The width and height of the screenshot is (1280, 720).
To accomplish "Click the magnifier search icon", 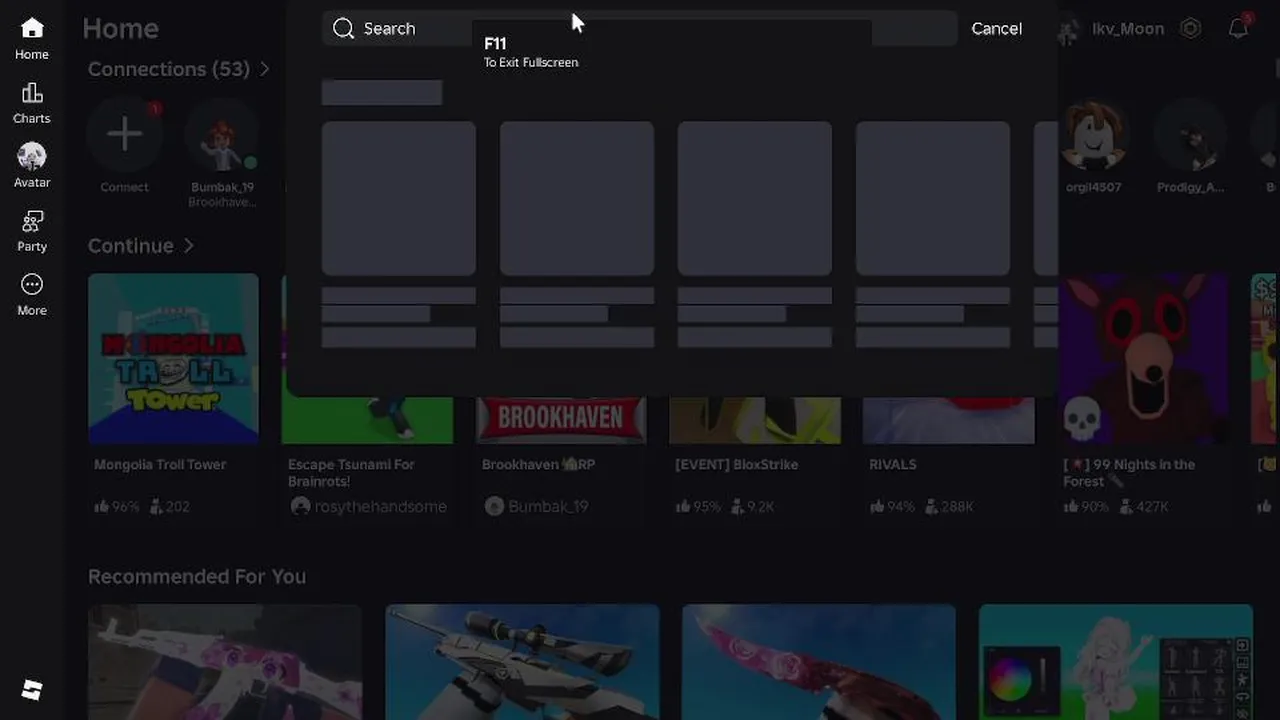I will click(x=344, y=28).
